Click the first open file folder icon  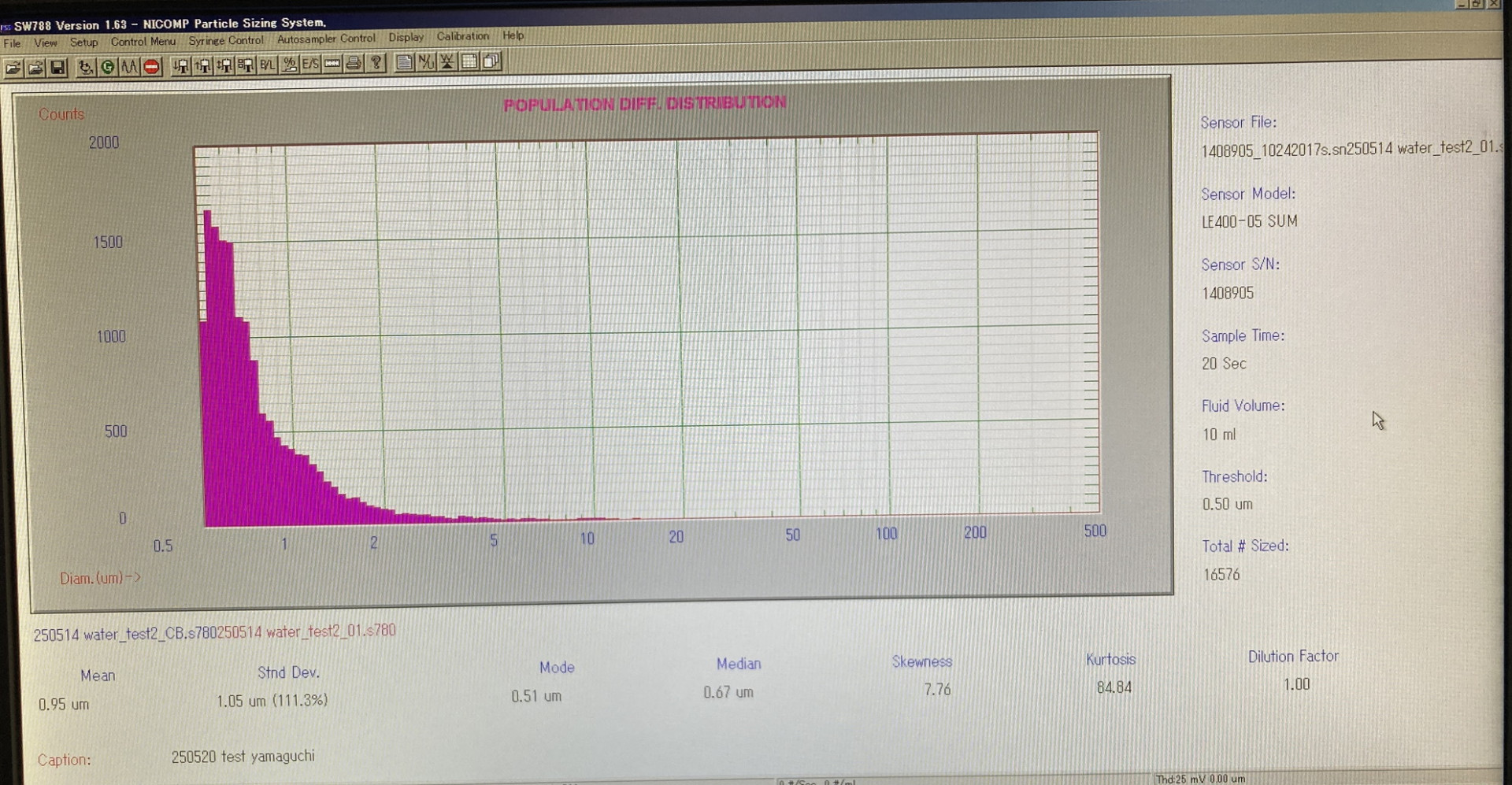[13, 69]
